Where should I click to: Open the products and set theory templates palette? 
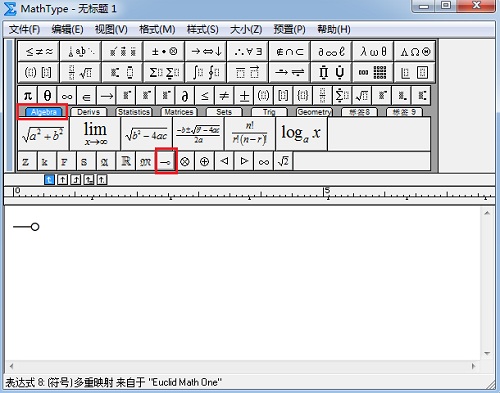point(331,72)
